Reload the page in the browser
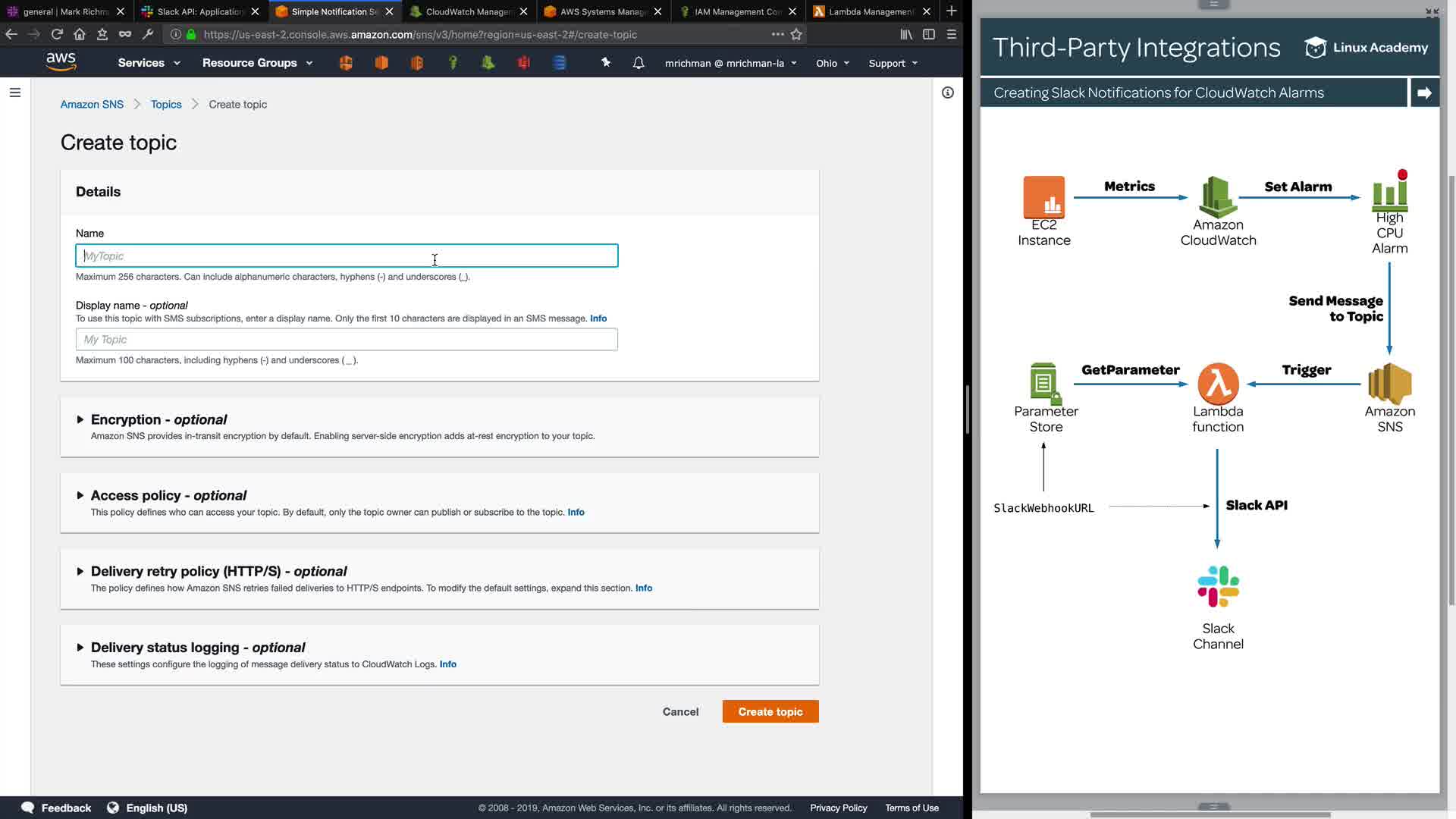The image size is (1456, 819). (x=57, y=34)
